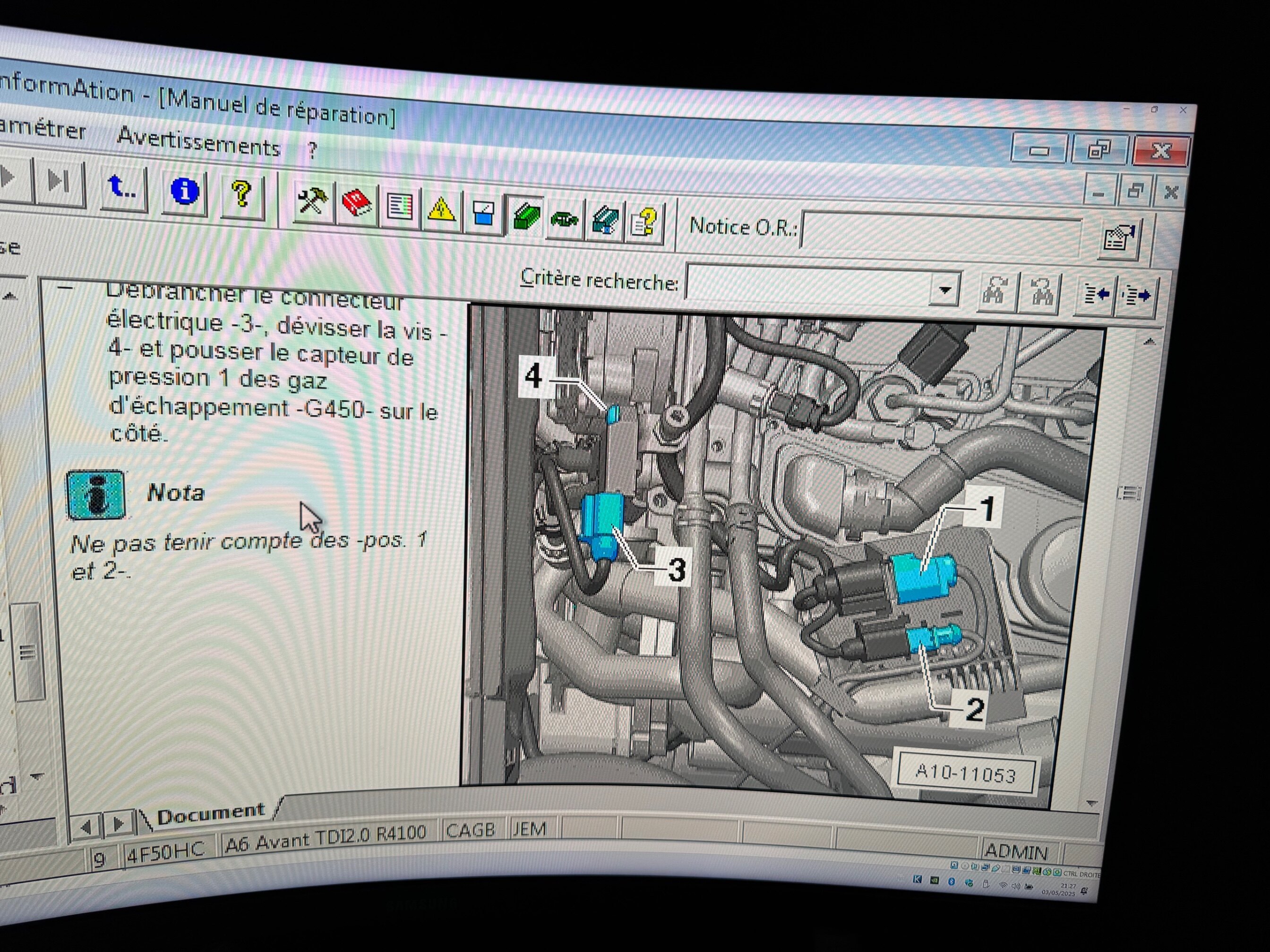Select the green car silhouette toolbar icon
1270x952 pixels.
(x=564, y=219)
